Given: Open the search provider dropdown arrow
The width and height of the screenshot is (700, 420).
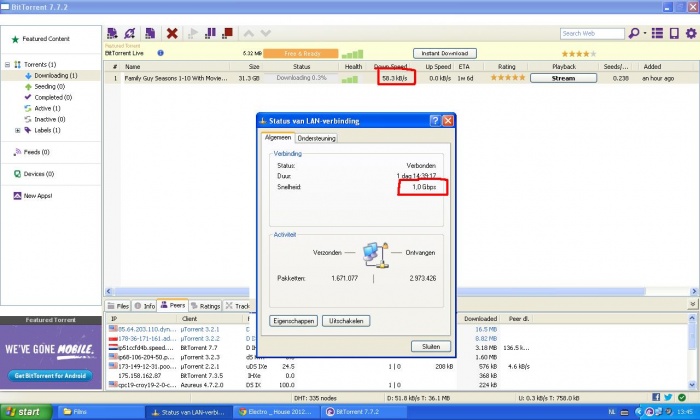Looking at the screenshot, I should [645, 33].
